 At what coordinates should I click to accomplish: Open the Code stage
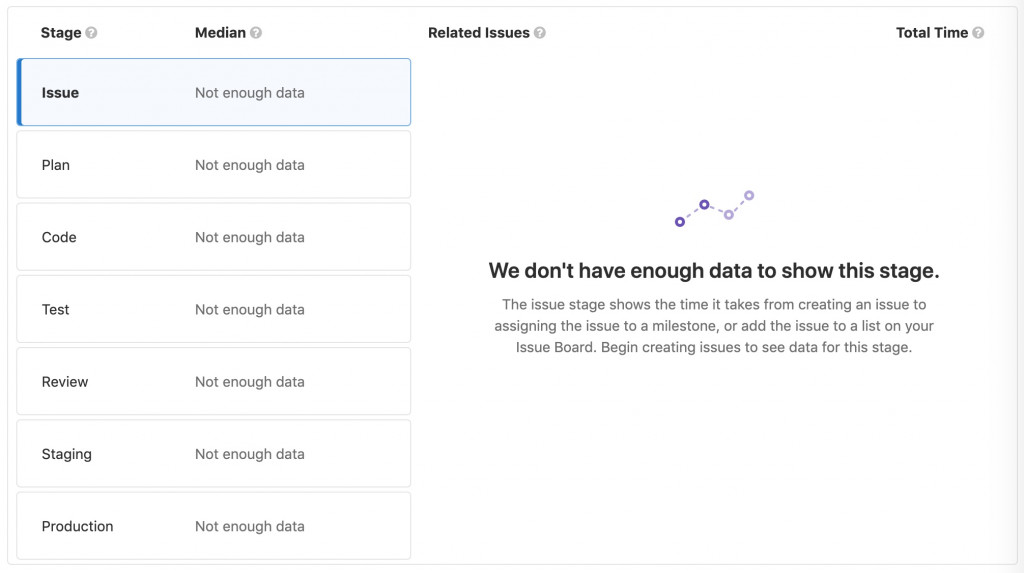[x=214, y=237]
